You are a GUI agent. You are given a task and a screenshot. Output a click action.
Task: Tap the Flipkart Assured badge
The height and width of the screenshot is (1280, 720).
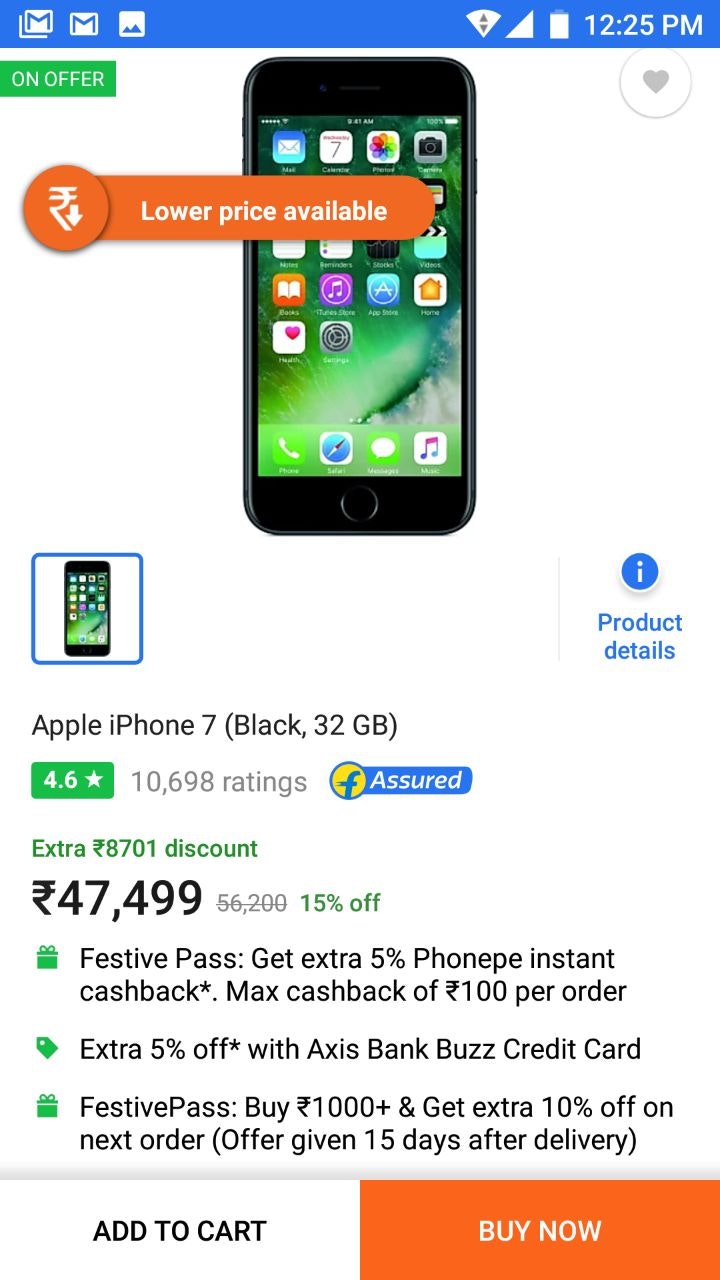(x=401, y=781)
